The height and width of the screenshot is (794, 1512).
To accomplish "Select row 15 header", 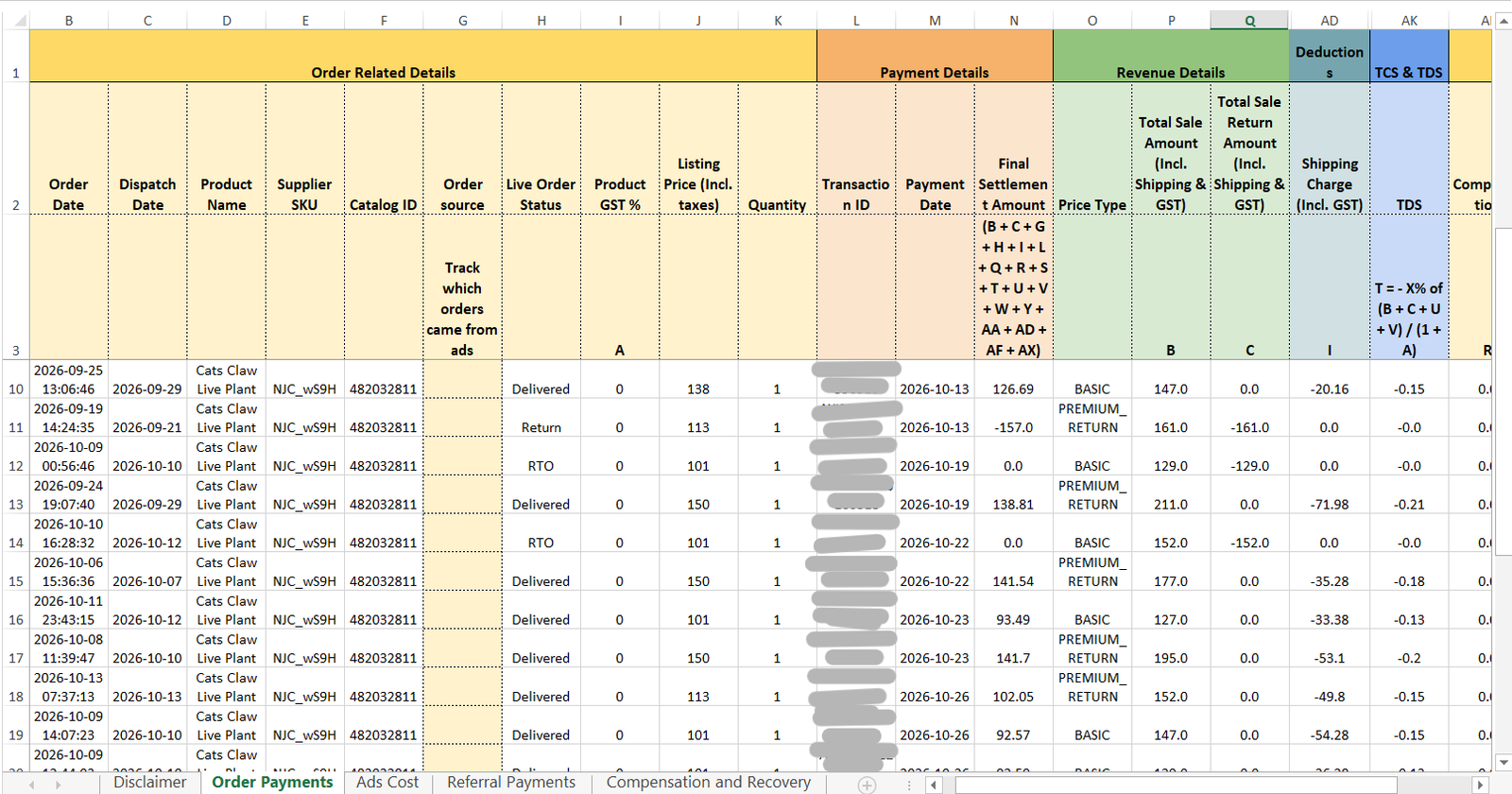I will click(15, 572).
